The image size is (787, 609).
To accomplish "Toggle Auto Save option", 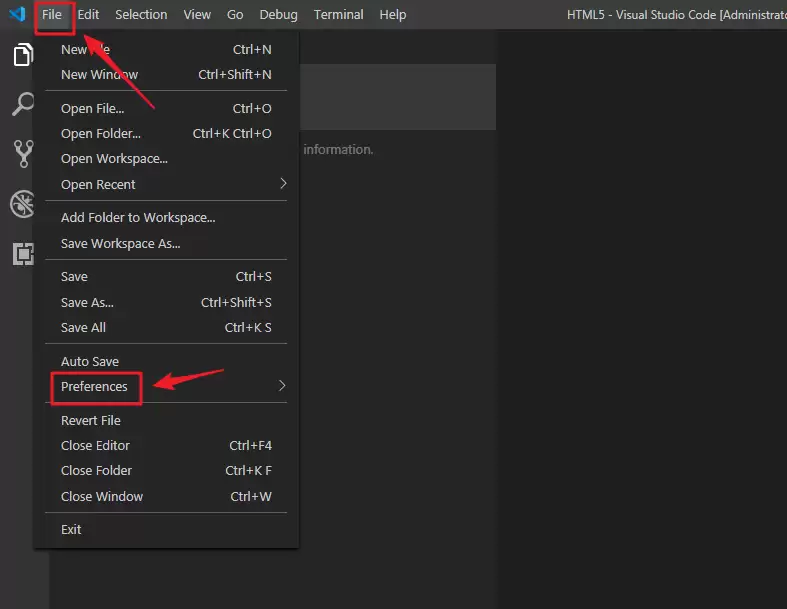I will click(x=90, y=361).
